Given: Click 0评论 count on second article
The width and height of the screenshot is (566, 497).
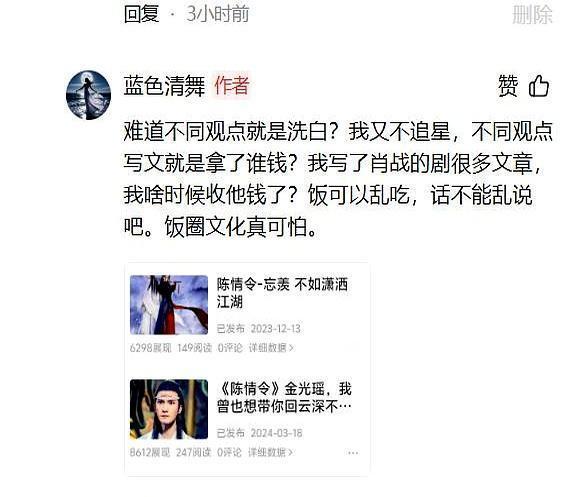Looking at the screenshot, I should pyautogui.click(x=229, y=452).
